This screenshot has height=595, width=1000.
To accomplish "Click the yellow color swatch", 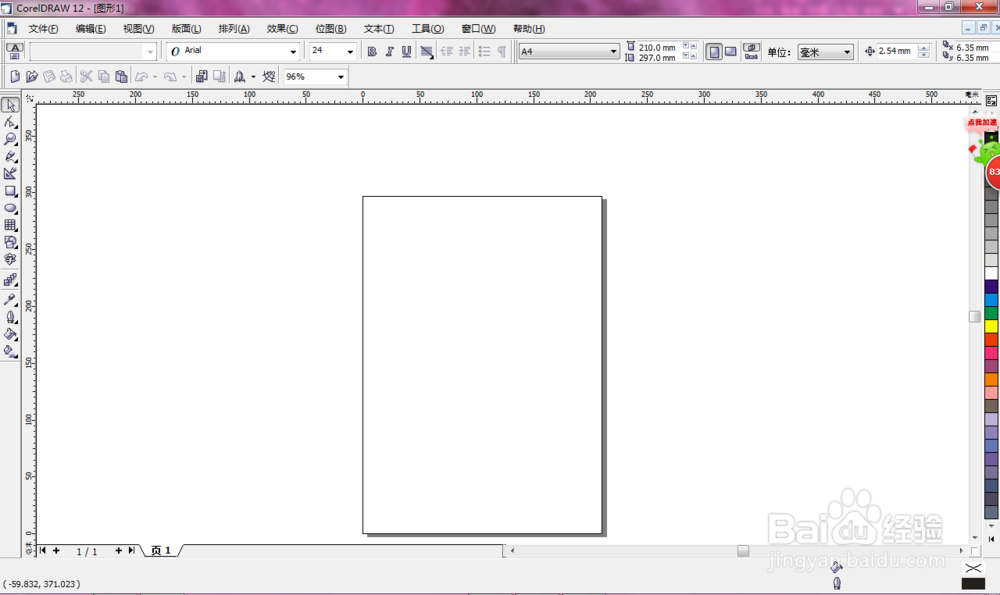I will tap(991, 326).
